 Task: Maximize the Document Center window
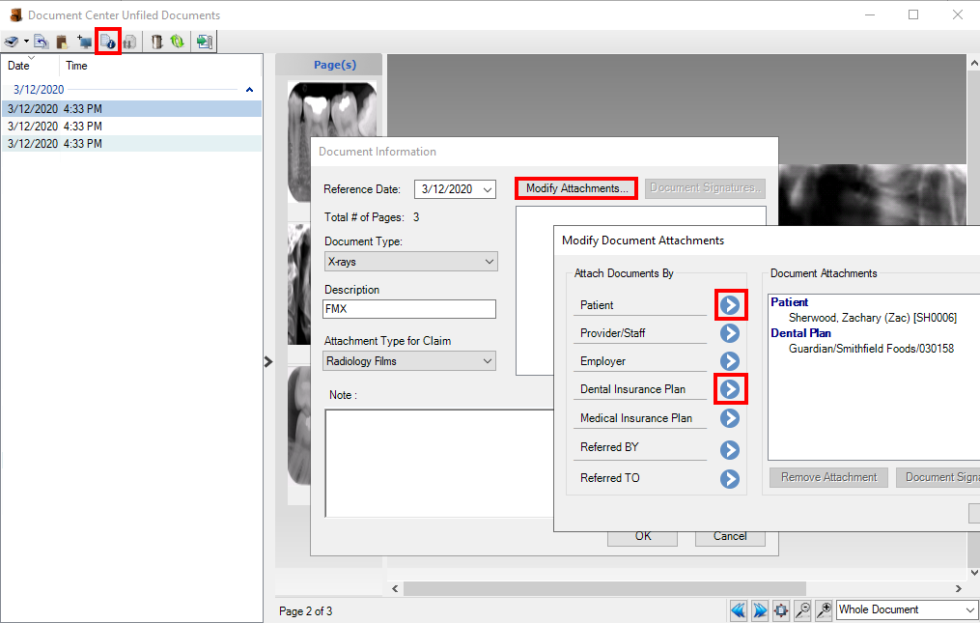pos(913,14)
